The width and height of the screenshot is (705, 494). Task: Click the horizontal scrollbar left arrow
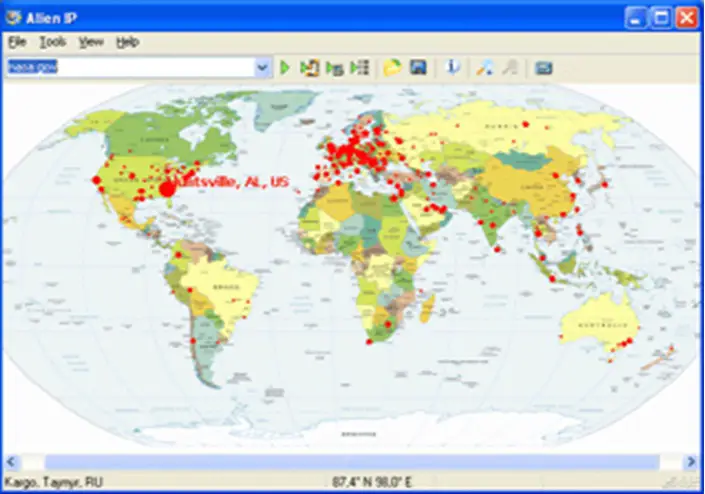click(12, 462)
